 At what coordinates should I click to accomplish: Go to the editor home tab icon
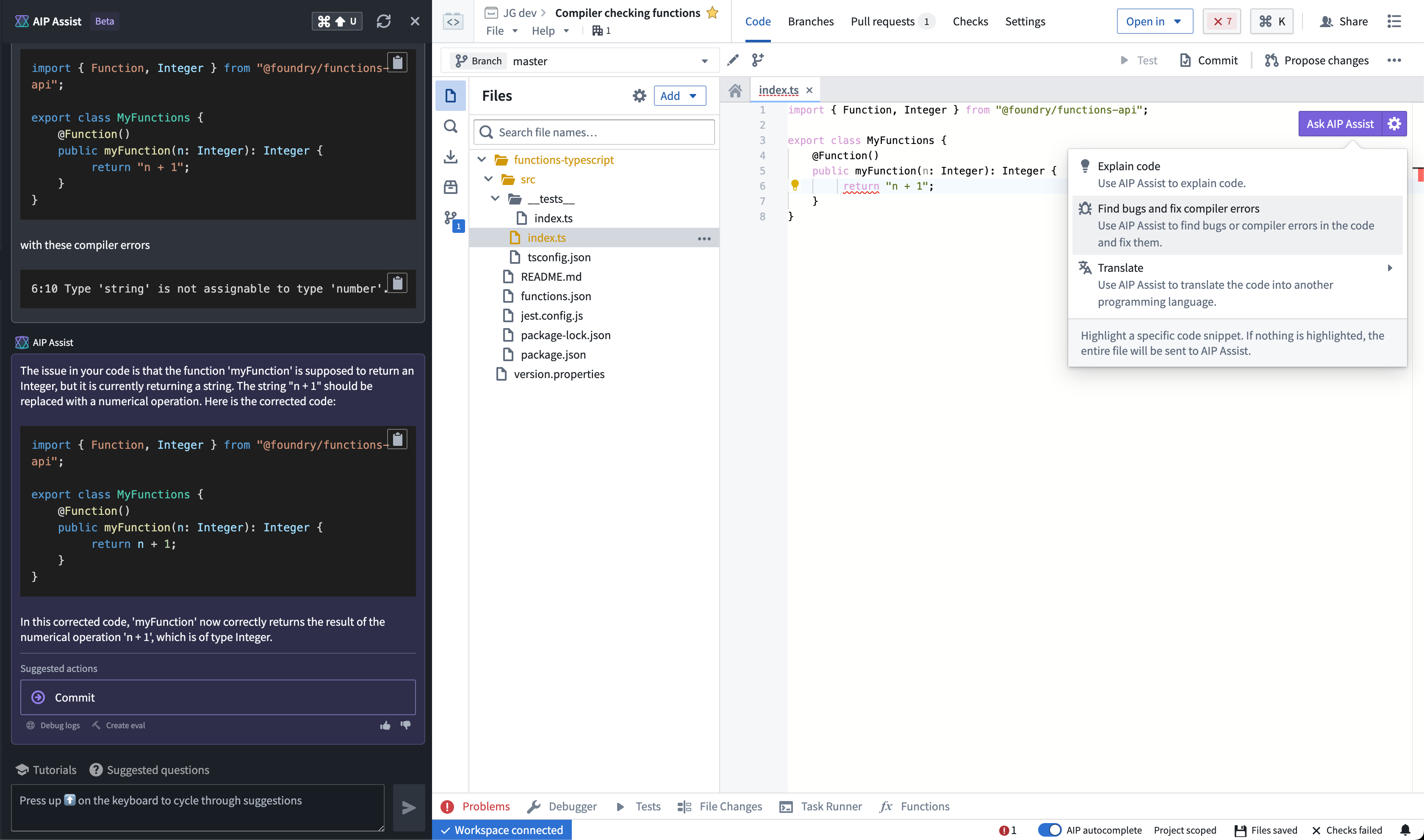(735, 90)
